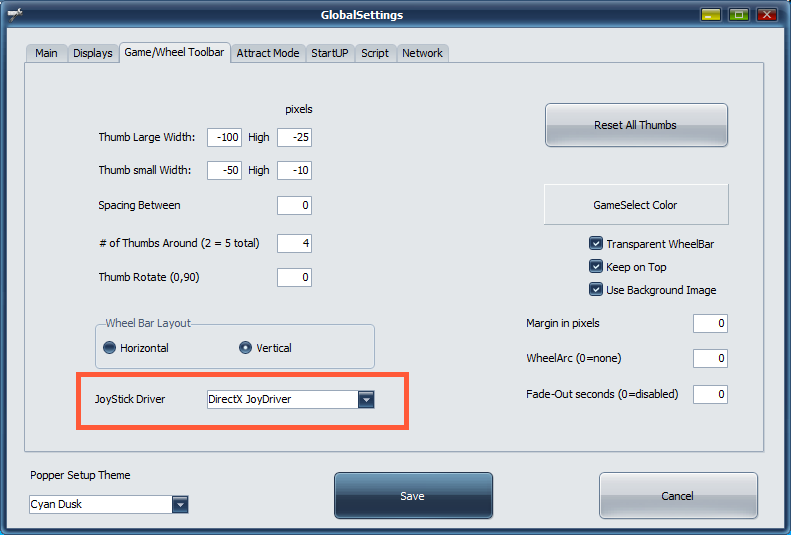The height and width of the screenshot is (535, 791).
Task: Choose Vertical wheel bar layout
Action: tap(245, 348)
